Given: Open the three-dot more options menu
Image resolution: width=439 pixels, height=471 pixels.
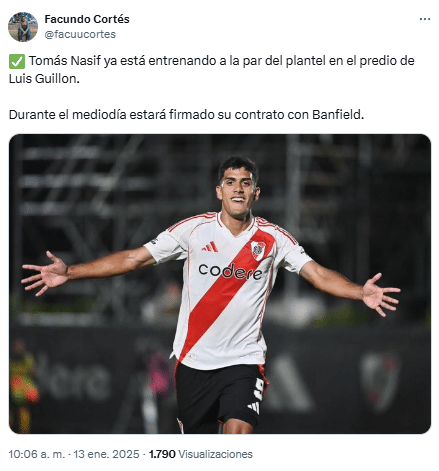Looking at the screenshot, I should pos(425,19).
